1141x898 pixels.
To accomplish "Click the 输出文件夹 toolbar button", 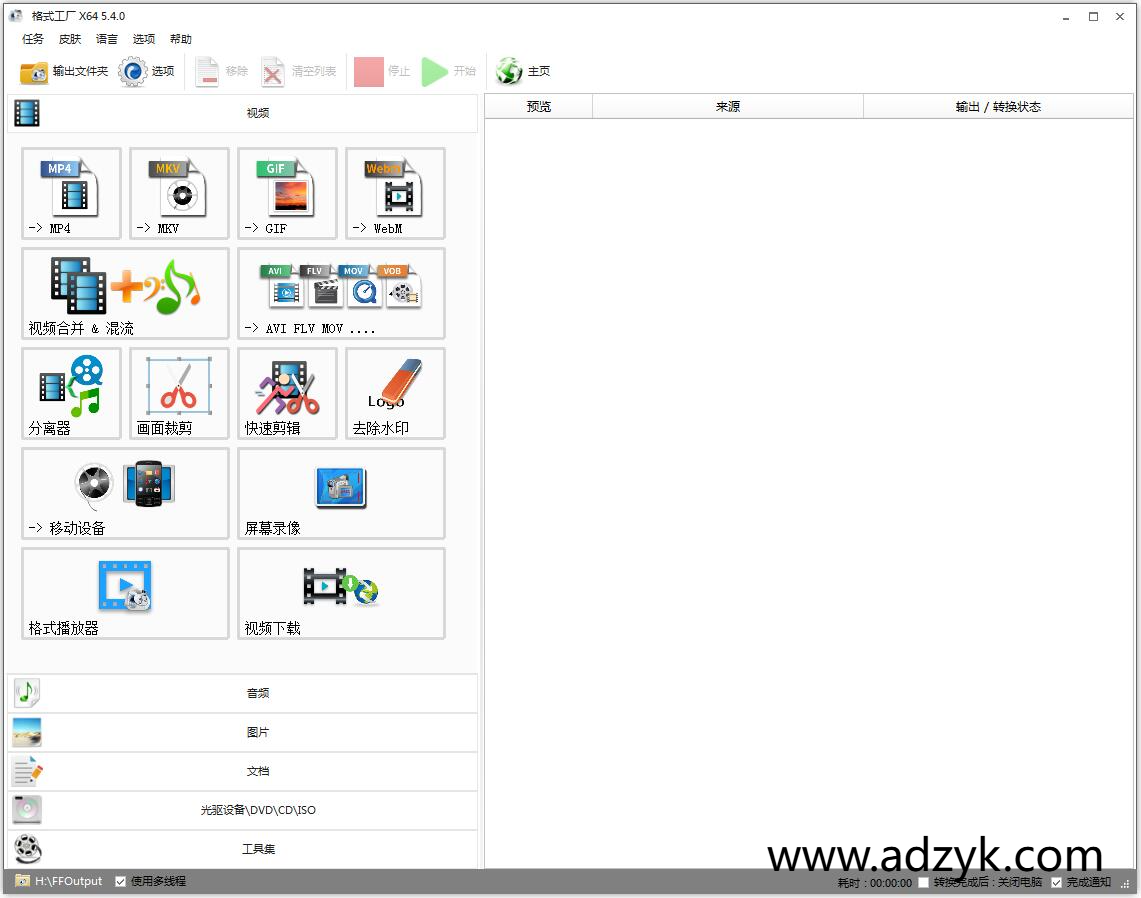I will (x=64, y=72).
